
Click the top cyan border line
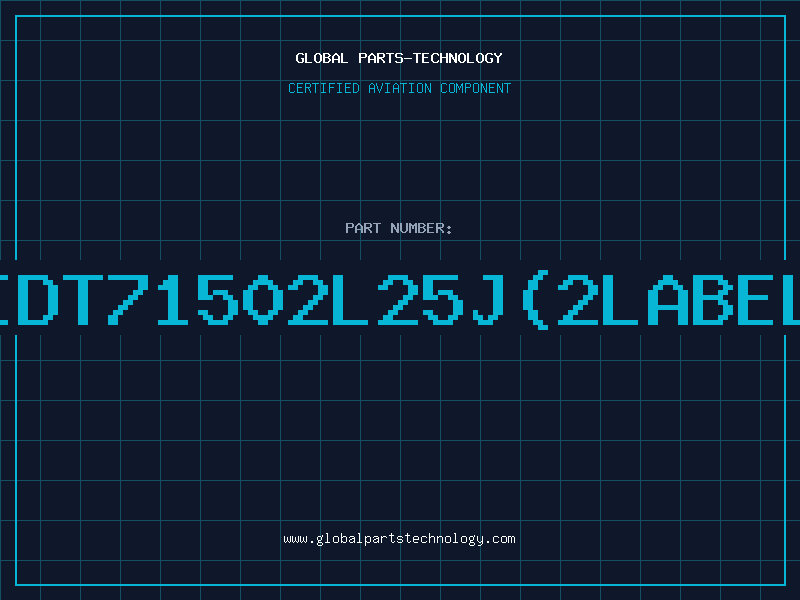pyautogui.click(x=401, y=16)
